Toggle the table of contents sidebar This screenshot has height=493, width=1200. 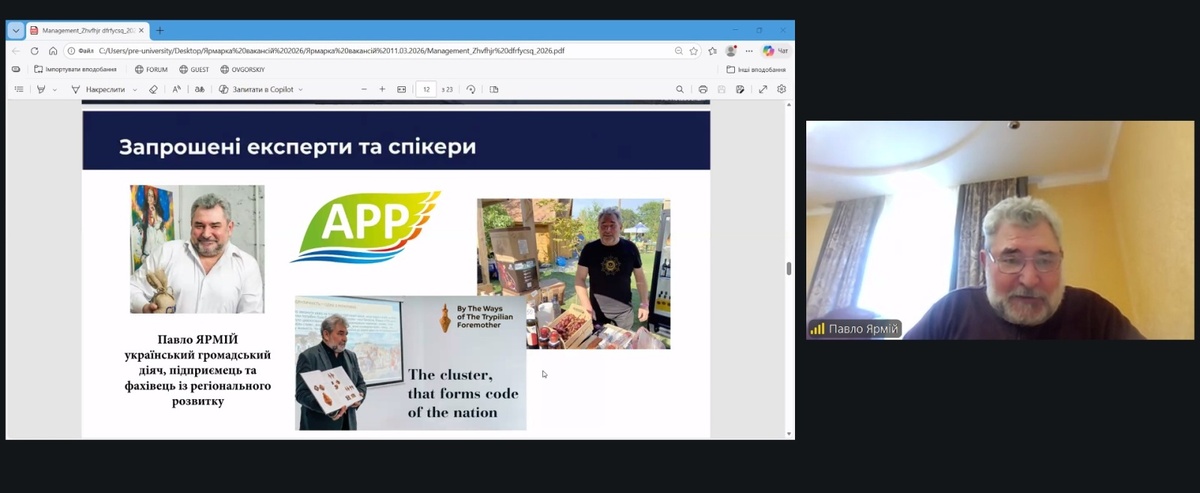coord(18,89)
